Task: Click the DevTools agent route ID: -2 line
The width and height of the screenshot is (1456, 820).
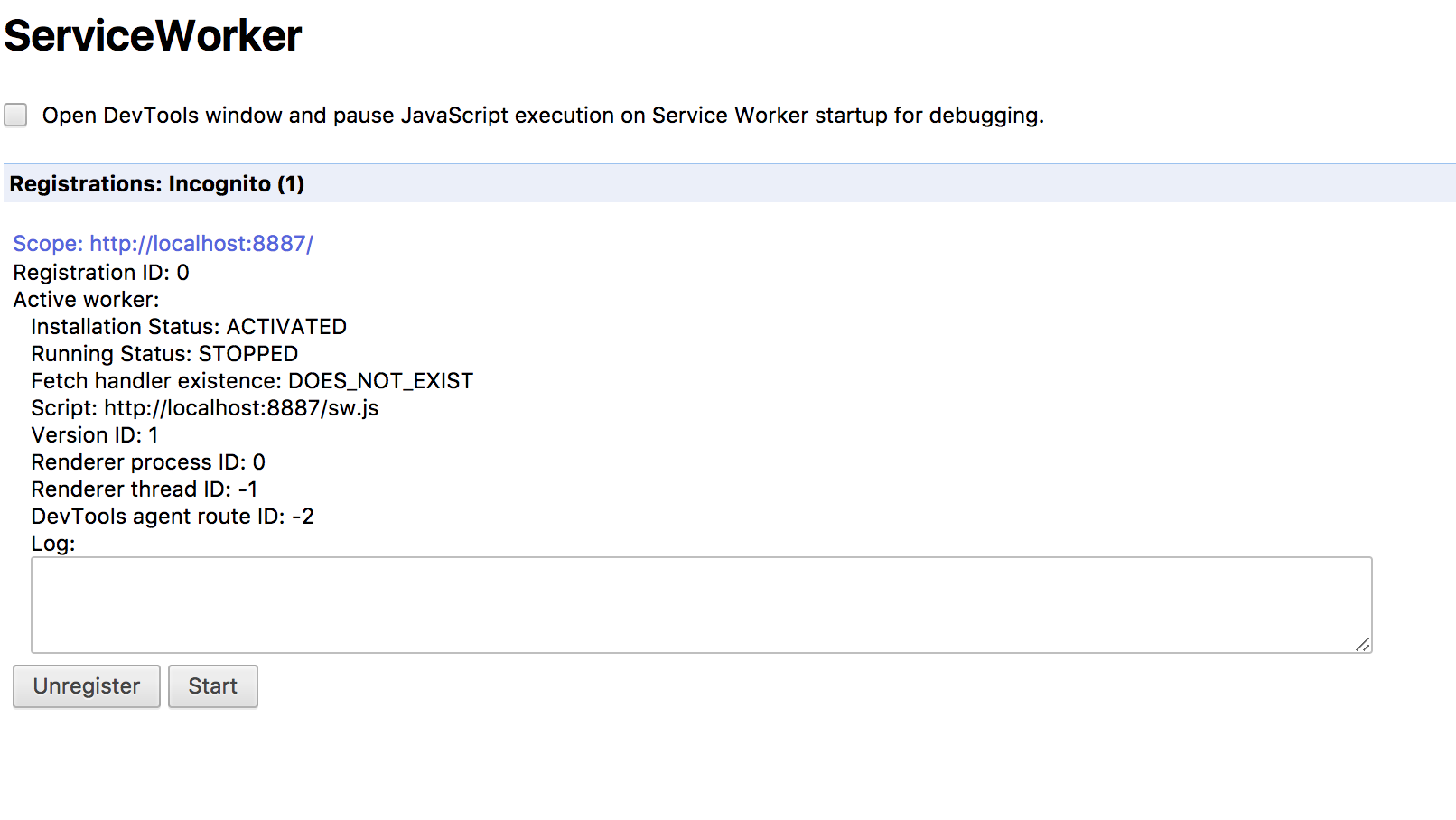Action: (x=173, y=517)
